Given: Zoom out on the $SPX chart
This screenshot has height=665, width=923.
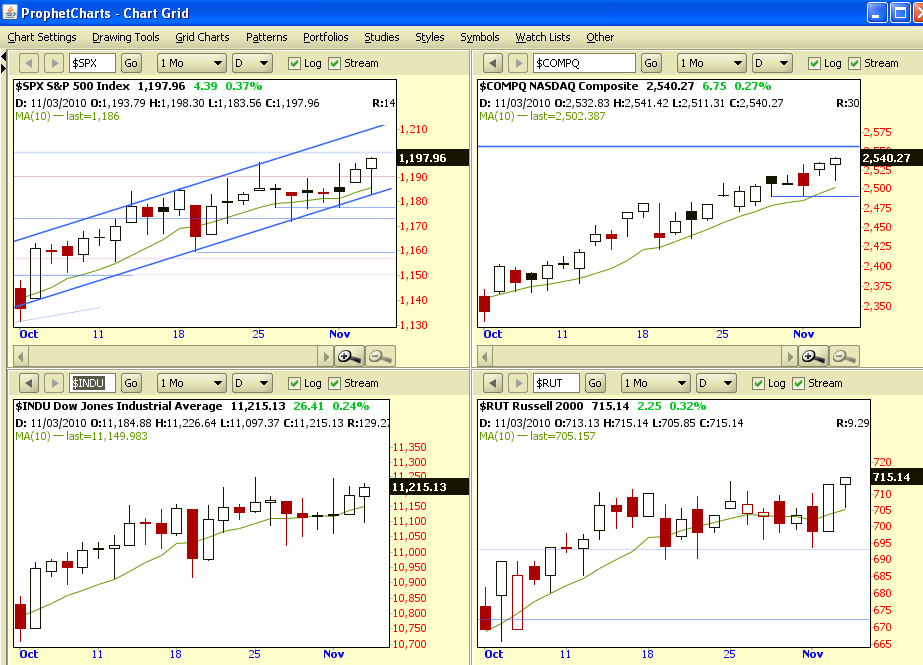Looking at the screenshot, I should (x=380, y=356).
